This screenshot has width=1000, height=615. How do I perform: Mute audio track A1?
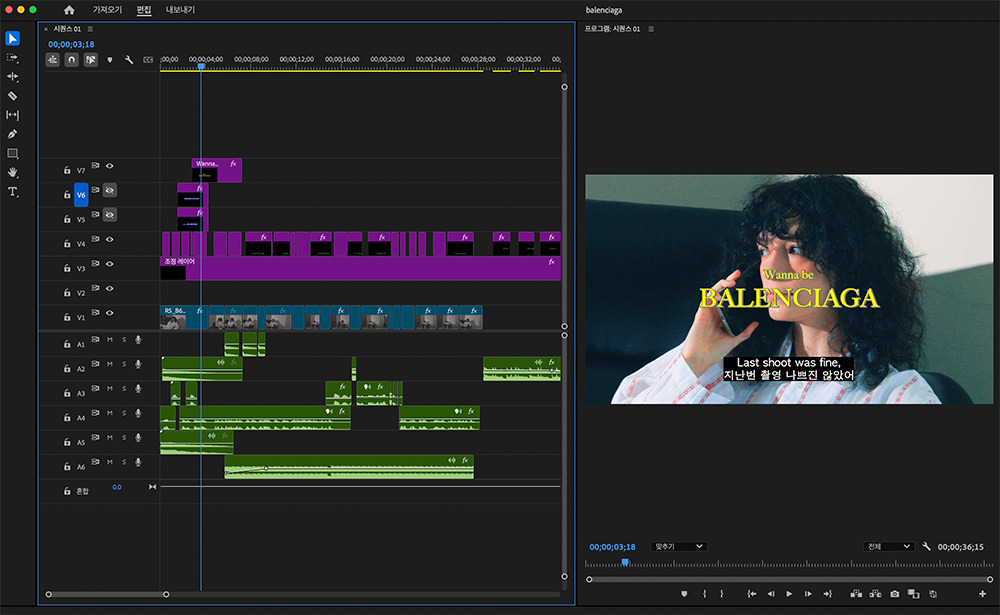pos(110,339)
